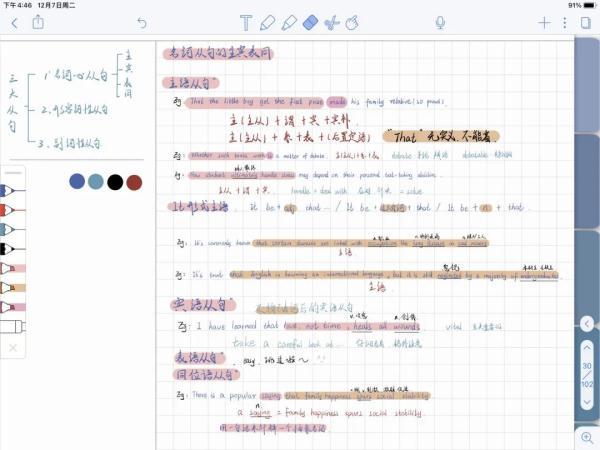
Task: Collapse the side panel with circled chevron
Action: pyautogui.click(x=587, y=324)
